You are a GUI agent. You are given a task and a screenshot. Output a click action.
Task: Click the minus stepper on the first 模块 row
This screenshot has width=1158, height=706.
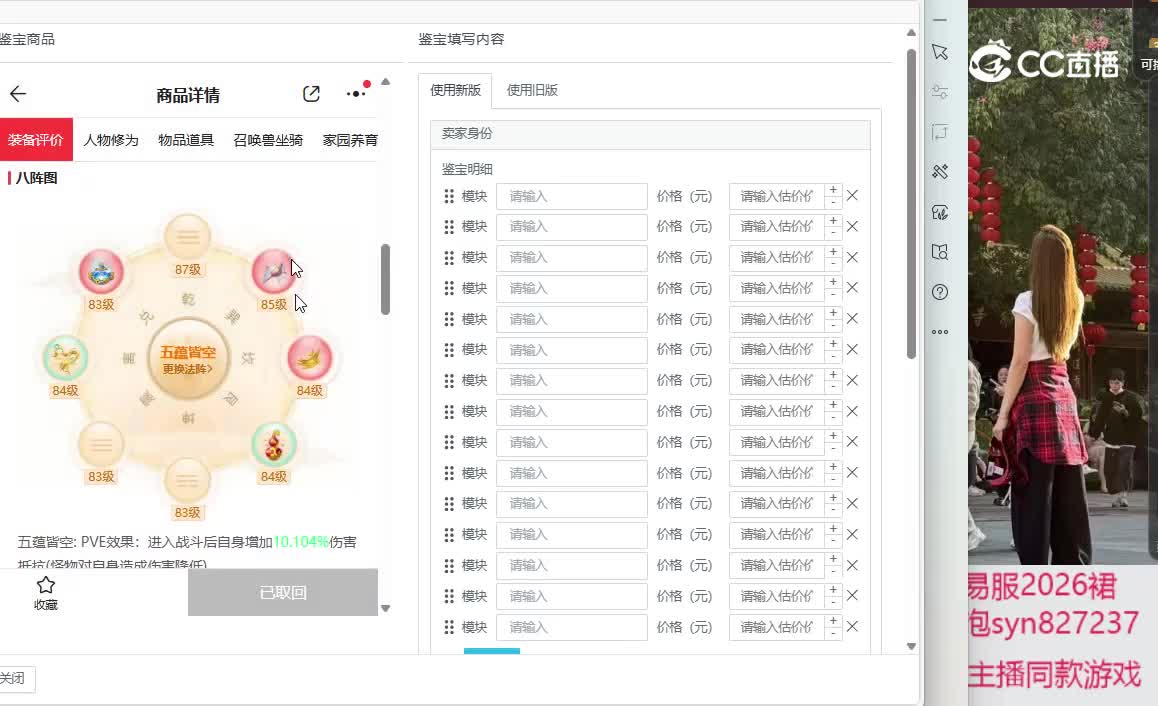click(833, 203)
